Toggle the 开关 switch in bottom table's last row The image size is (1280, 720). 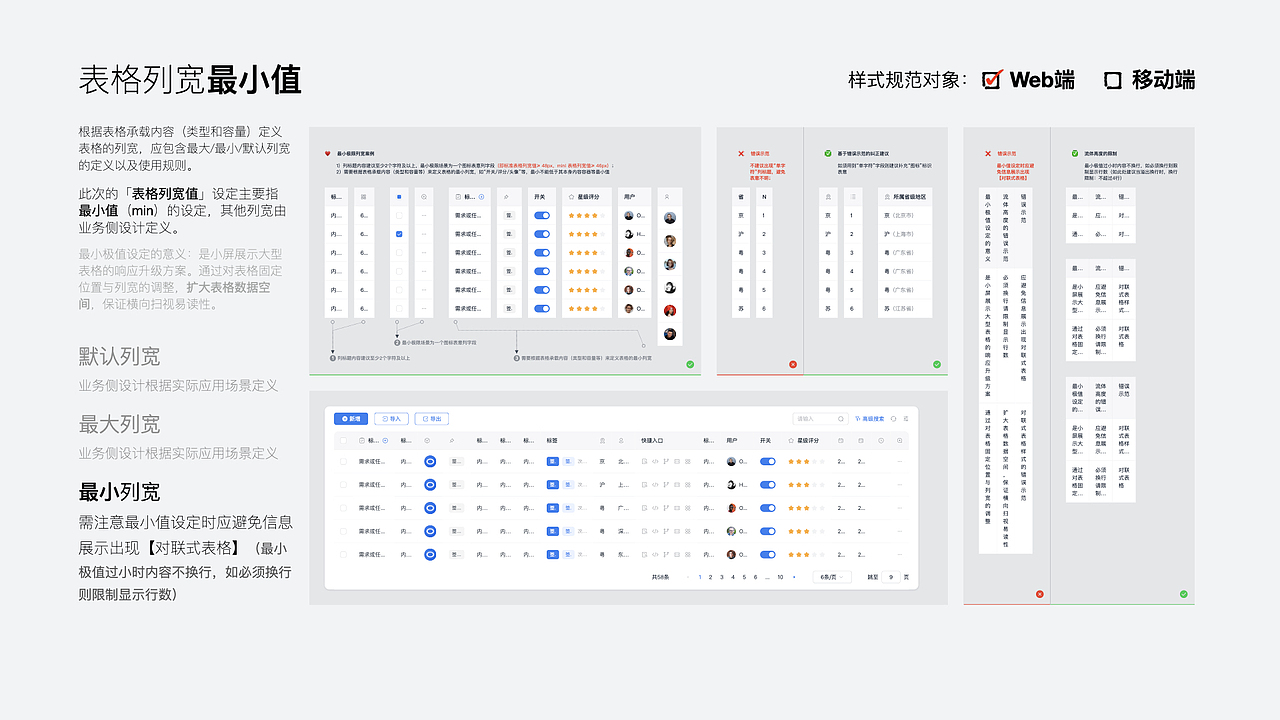tap(768, 554)
